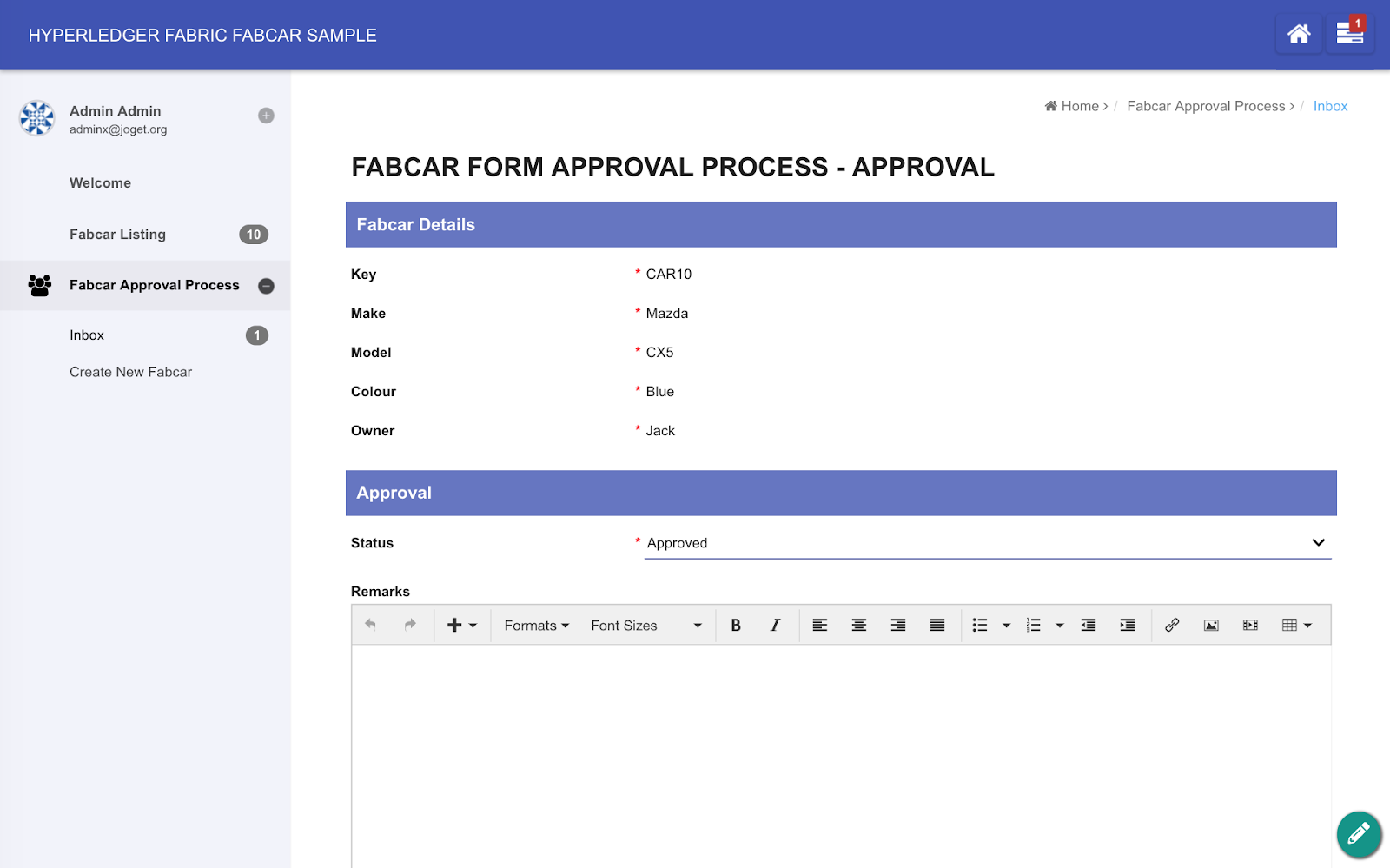The height and width of the screenshot is (868, 1390).
Task: Toggle italic formatting in Remarks toolbar
Action: pyautogui.click(x=775, y=625)
